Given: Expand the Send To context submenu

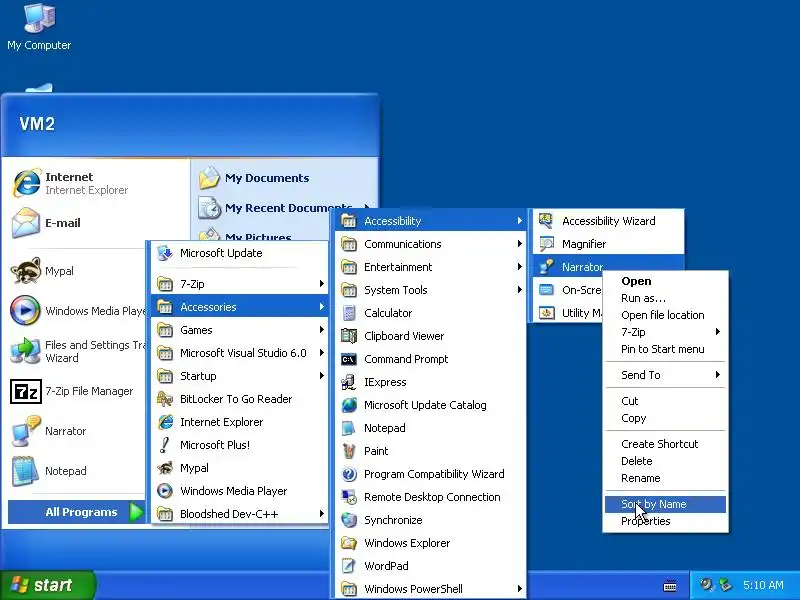Looking at the screenshot, I should pyautogui.click(x=665, y=375).
